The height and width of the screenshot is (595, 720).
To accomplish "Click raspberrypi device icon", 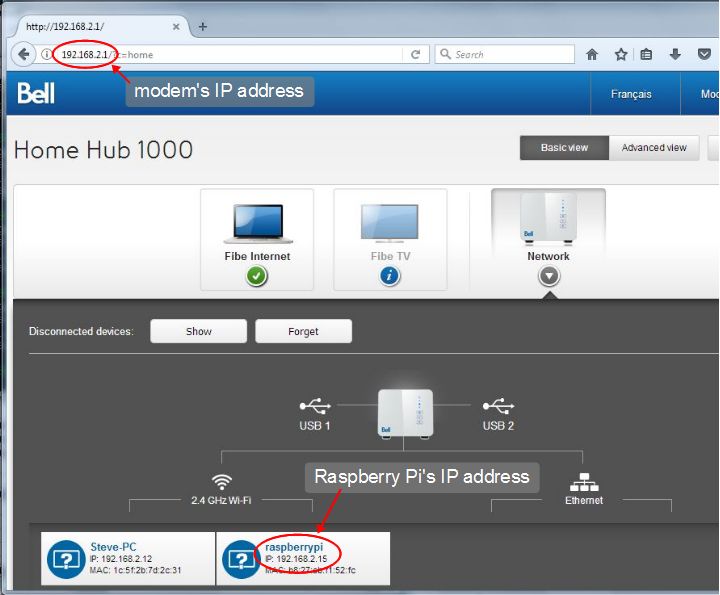I will pyautogui.click(x=241, y=559).
